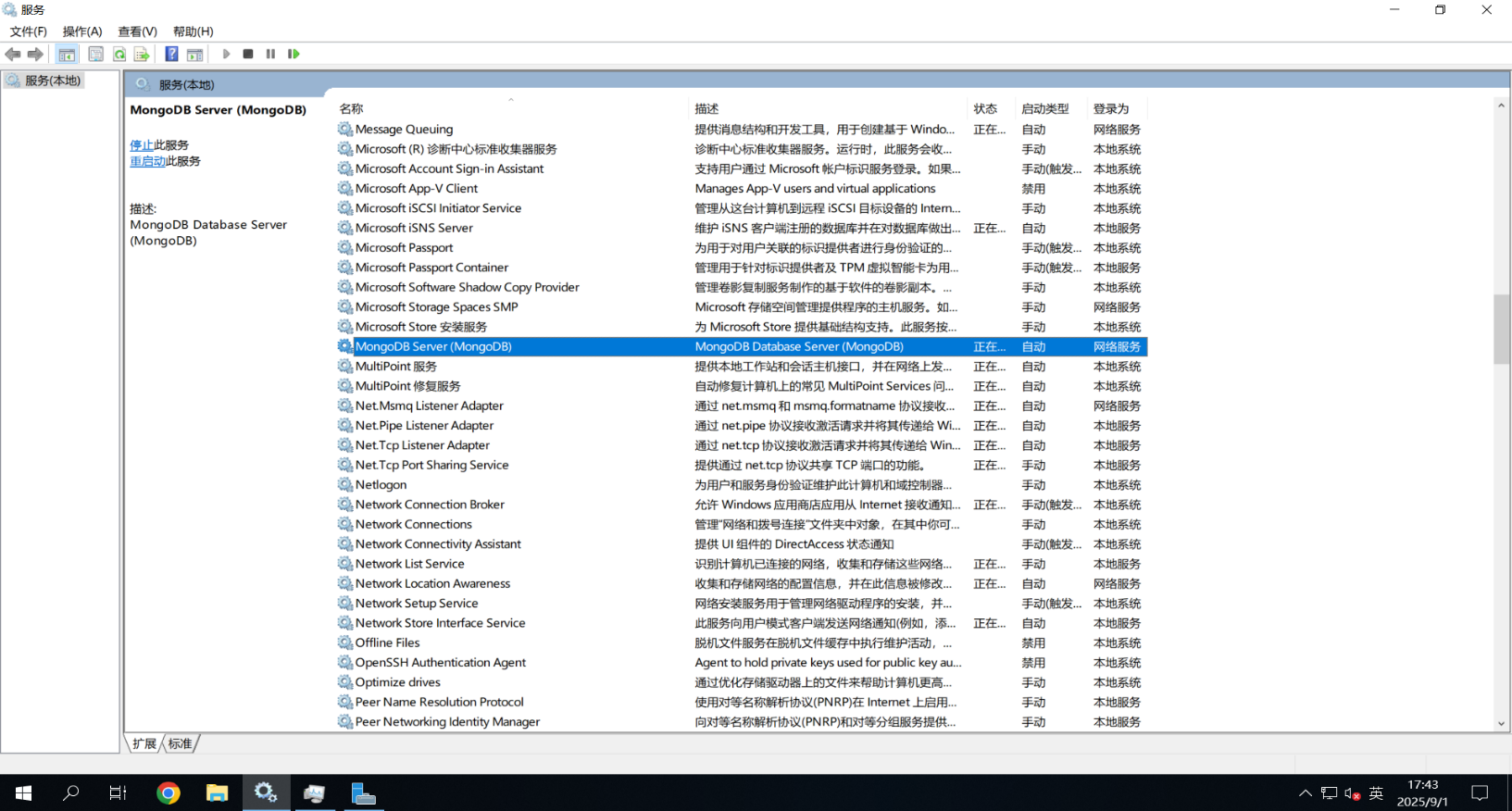The image size is (1512, 811).
Task: Go back using the toolbar back arrow
Action: coord(13,55)
